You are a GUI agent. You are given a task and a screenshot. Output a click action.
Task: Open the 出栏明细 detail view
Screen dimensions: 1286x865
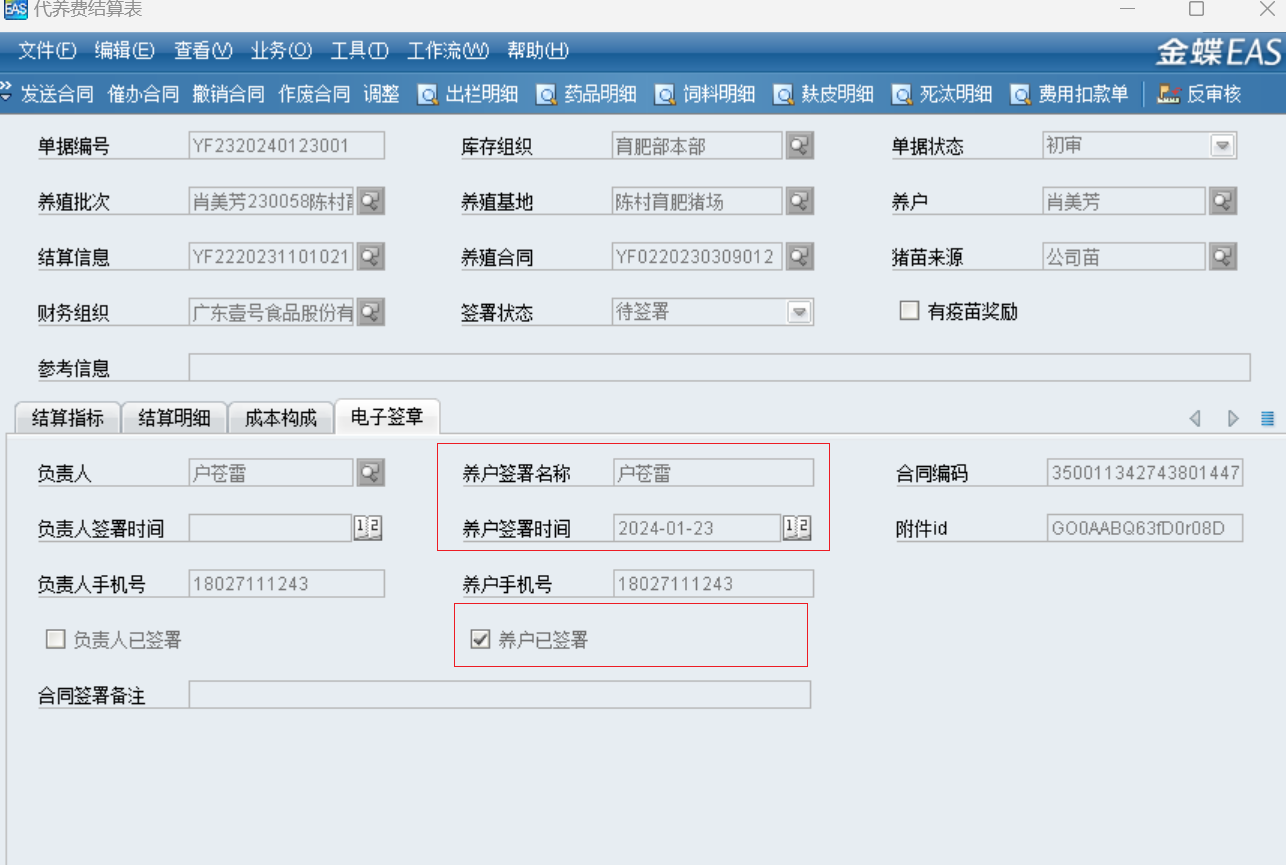point(468,94)
